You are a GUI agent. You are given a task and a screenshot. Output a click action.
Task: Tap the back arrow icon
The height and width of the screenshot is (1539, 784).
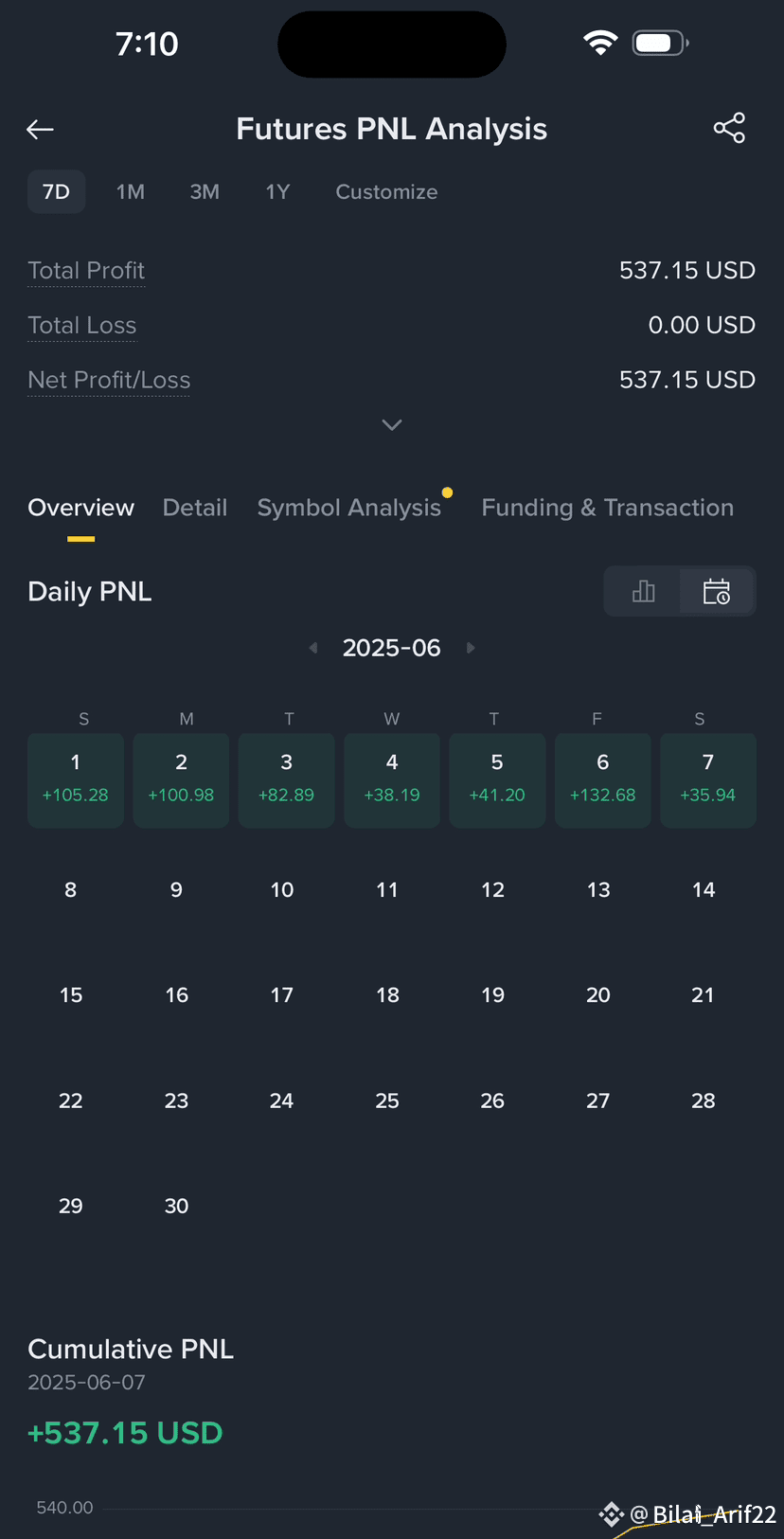pyautogui.click(x=40, y=130)
